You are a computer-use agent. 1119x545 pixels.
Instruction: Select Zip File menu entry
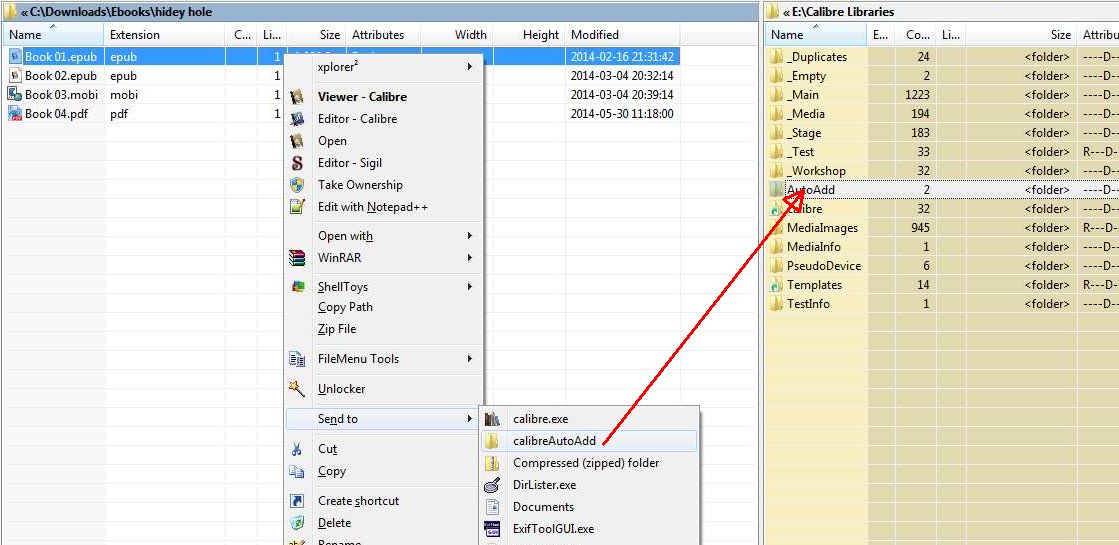[x=383, y=330]
